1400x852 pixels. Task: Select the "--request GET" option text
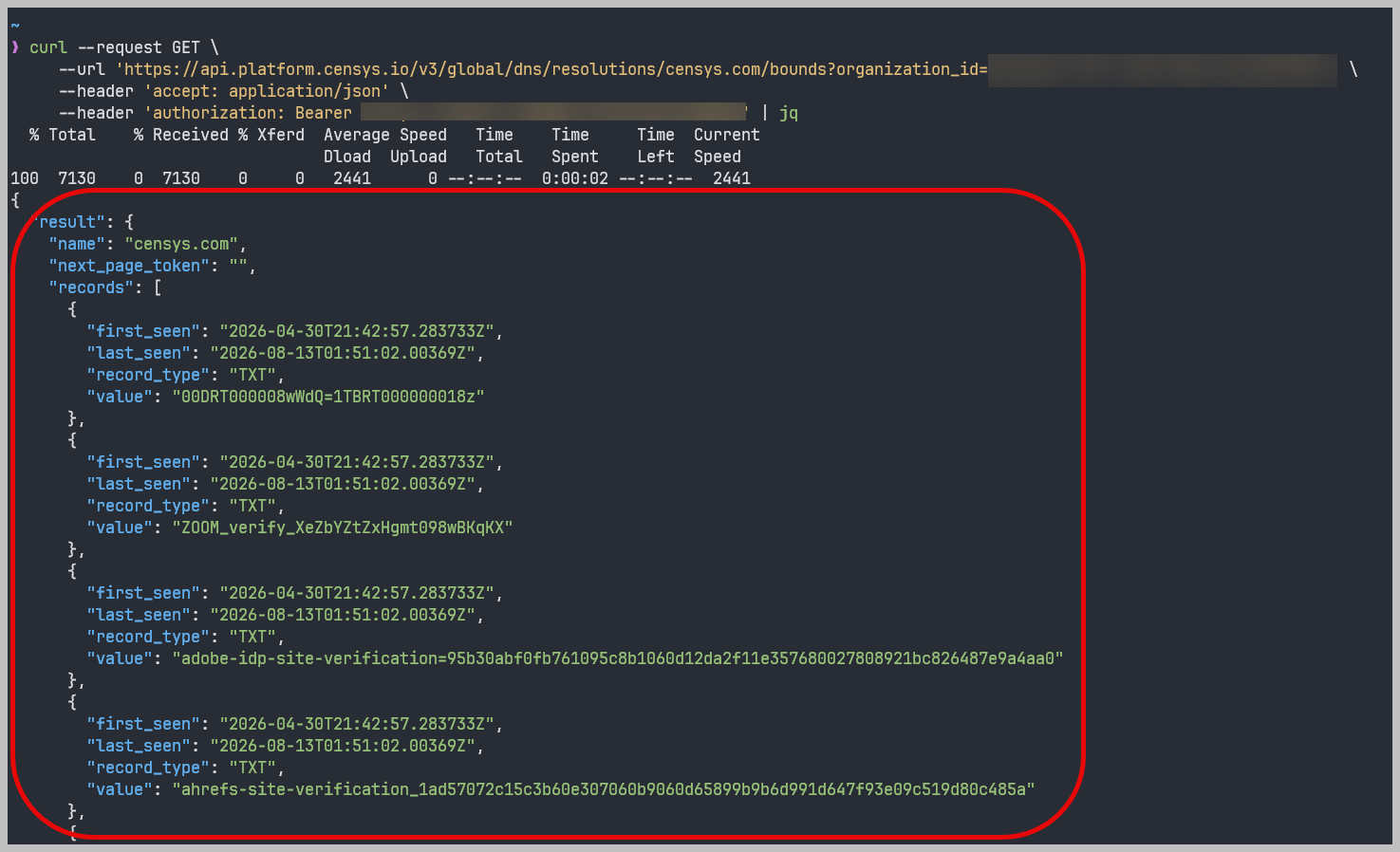tap(139, 47)
